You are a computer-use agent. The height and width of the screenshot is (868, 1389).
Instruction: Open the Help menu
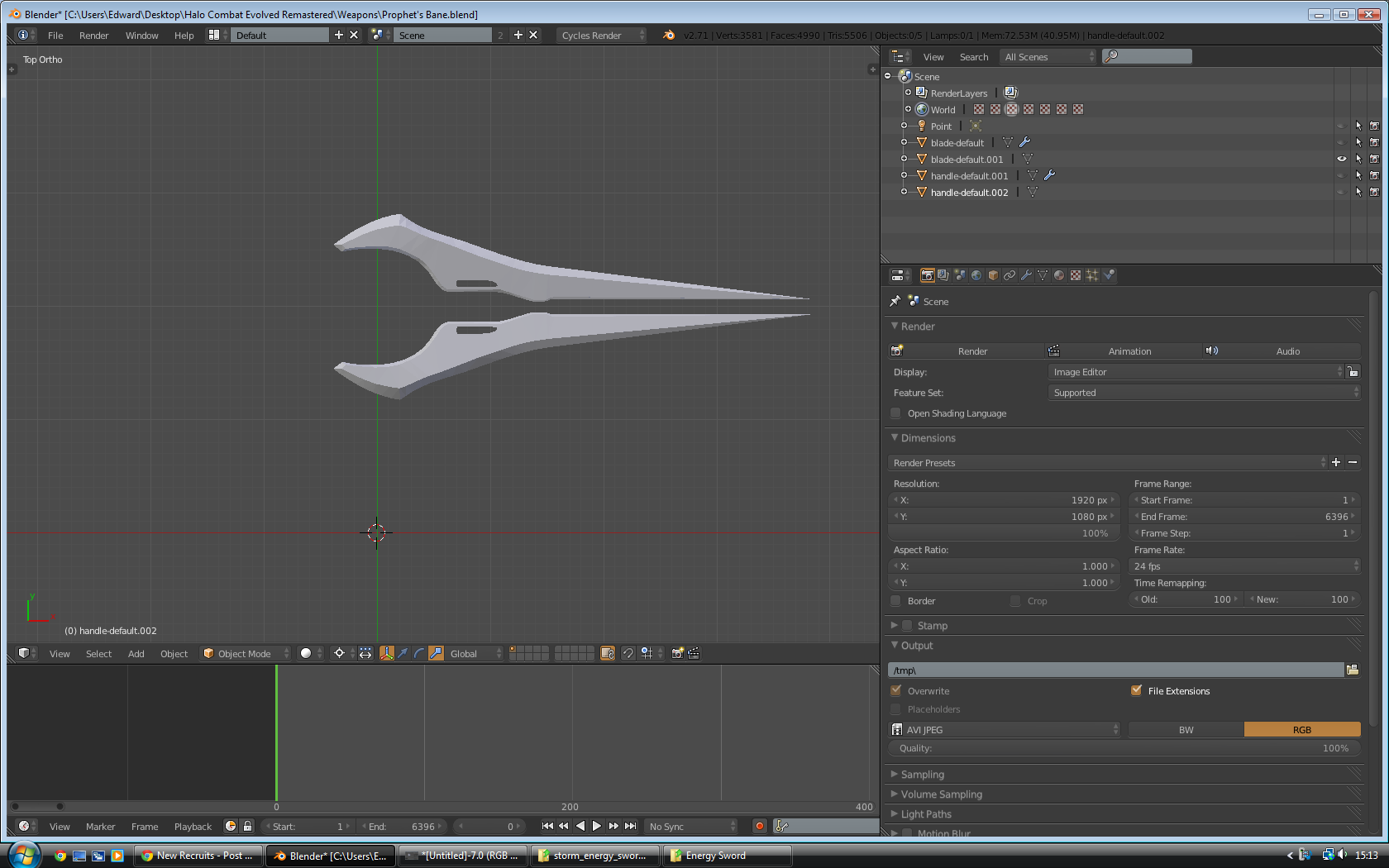click(184, 35)
